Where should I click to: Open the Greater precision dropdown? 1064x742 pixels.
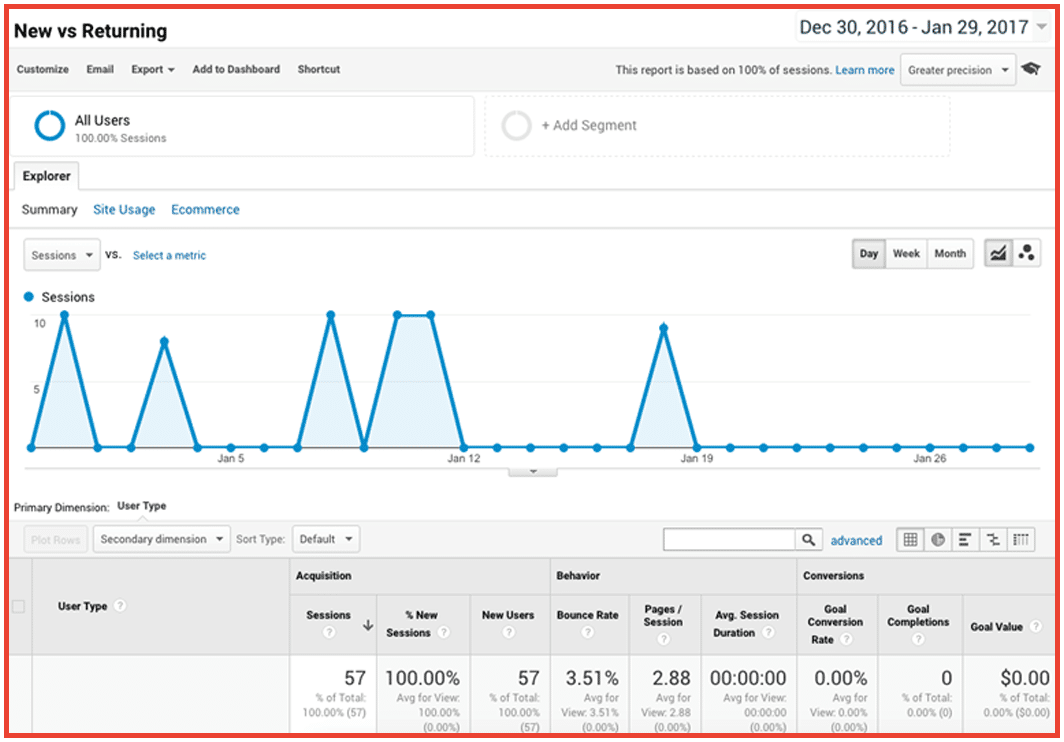[x=957, y=69]
